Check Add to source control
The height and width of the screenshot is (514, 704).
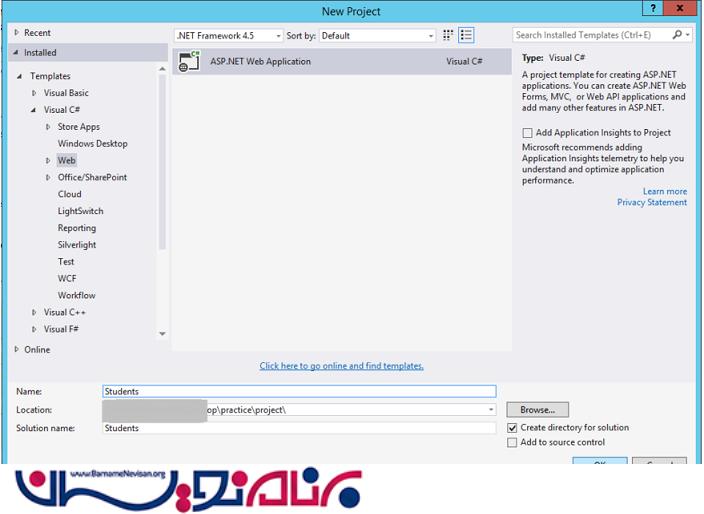[x=513, y=442]
